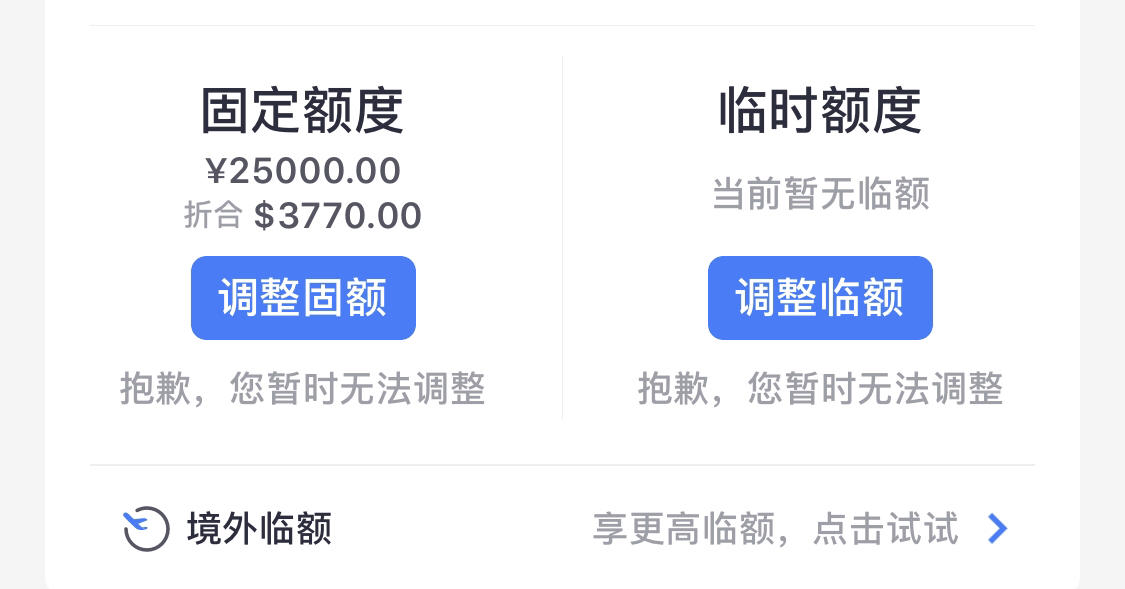
Task: Click the 抱歉 notice under 调整固额
Action: (303, 389)
